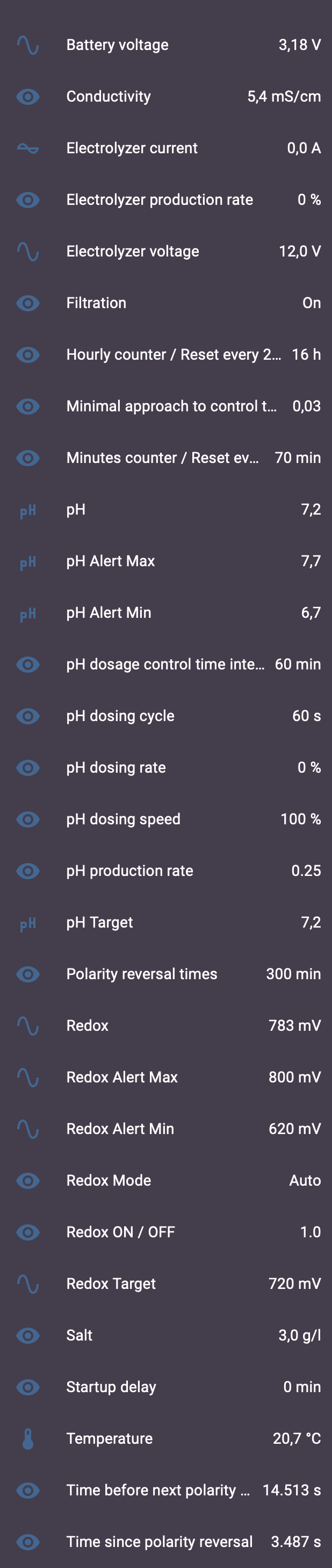Click the eye icon for Filtration
Viewport: 332px width, 1568px height.
[x=28, y=303]
